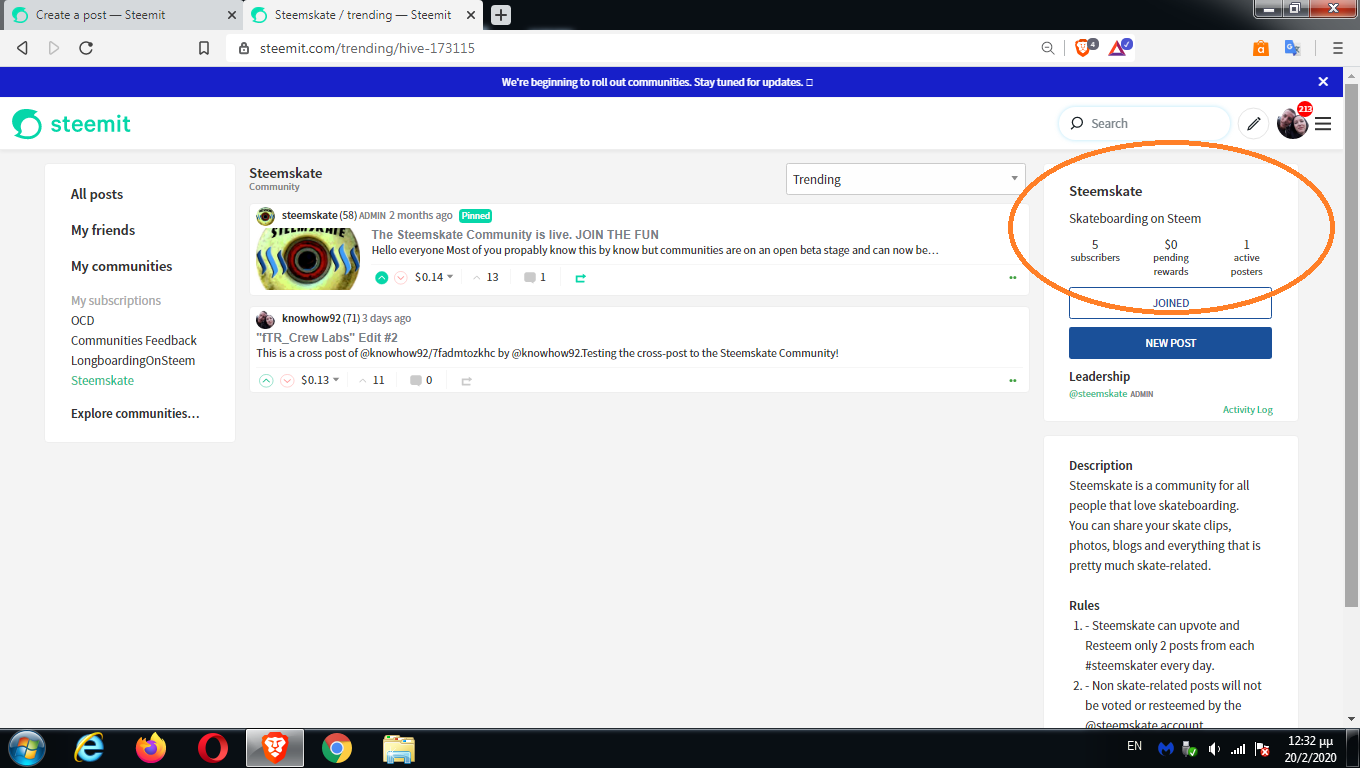This screenshot has width=1360, height=768.
Task: Click the Steemit logo
Action: pyautogui.click(x=71, y=124)
